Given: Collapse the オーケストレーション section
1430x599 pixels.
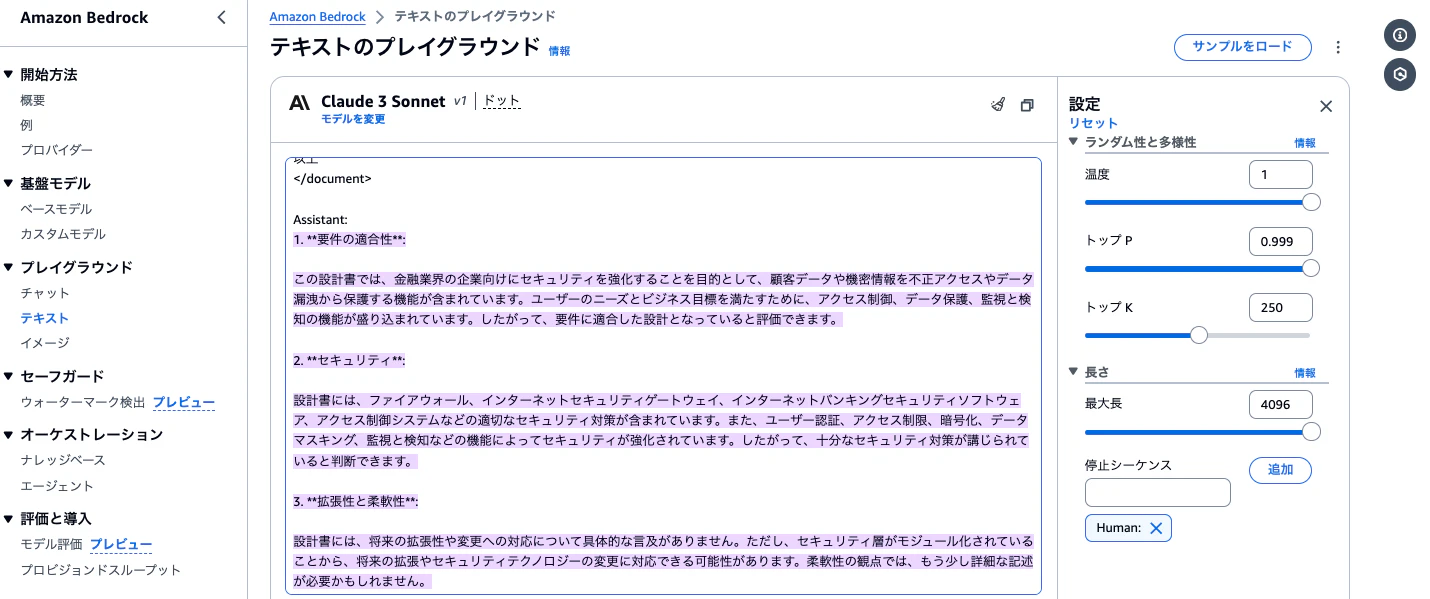Looking at the screenshot, I should click(x=9, y=435).
